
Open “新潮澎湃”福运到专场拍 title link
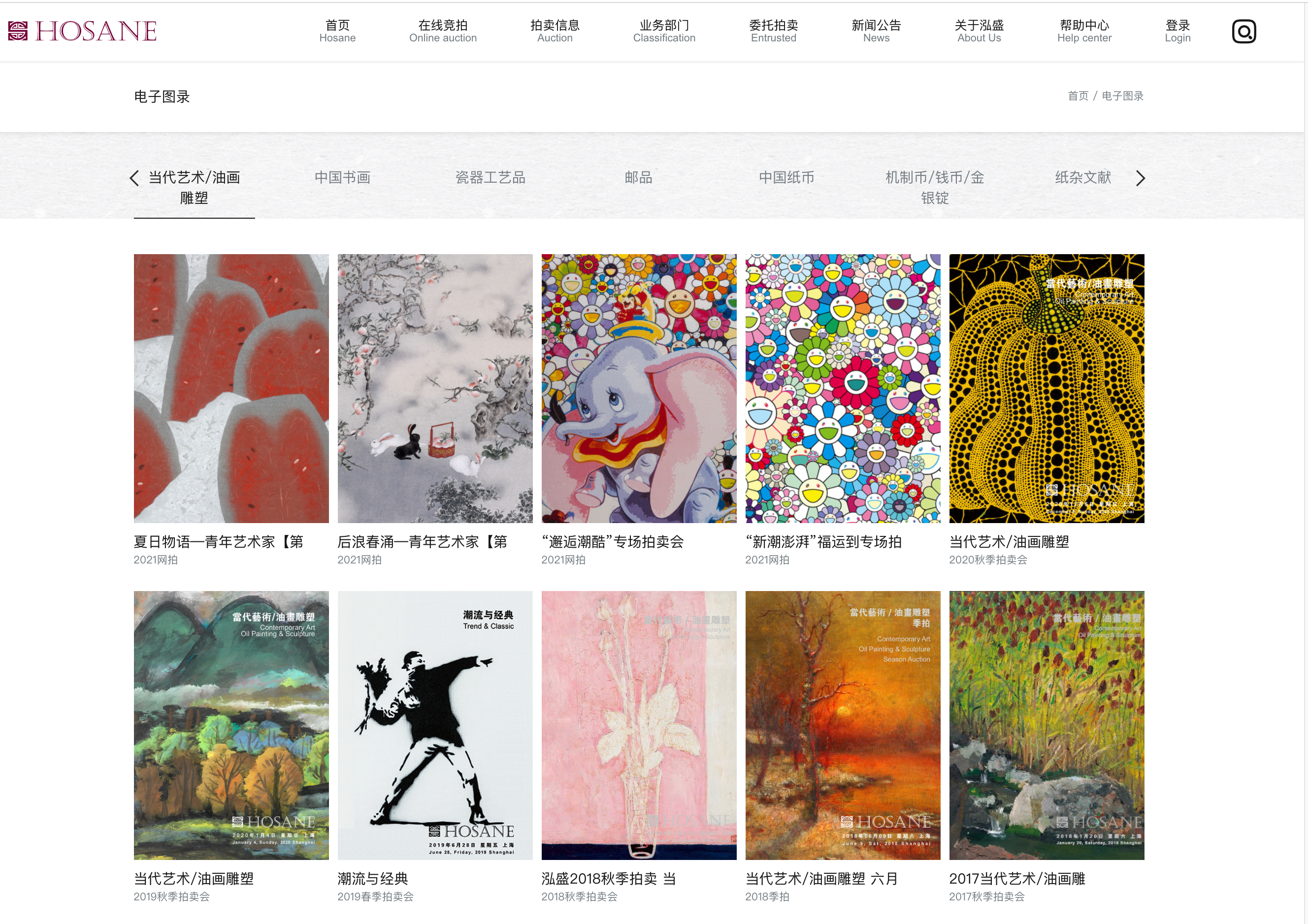(823, 542)
